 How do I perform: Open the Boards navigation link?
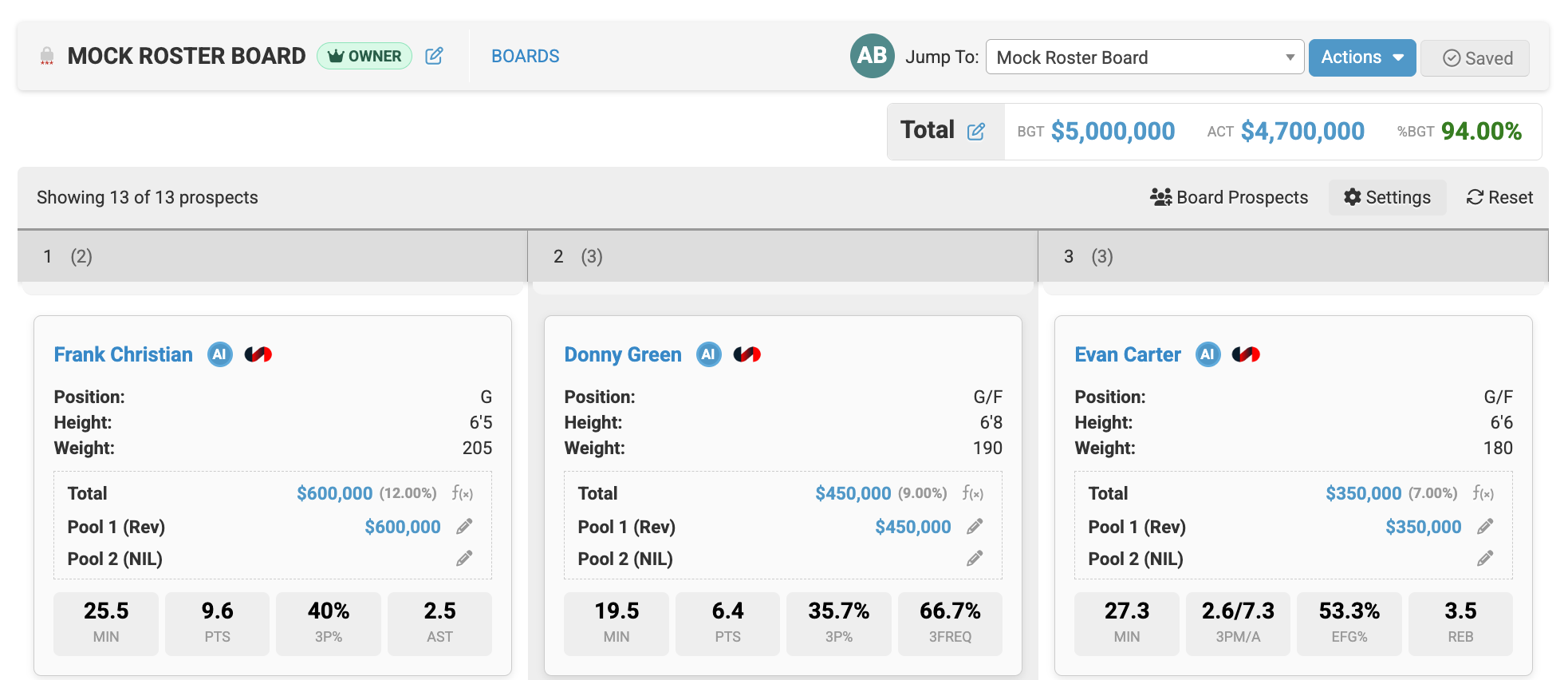[x=525, y=56]
